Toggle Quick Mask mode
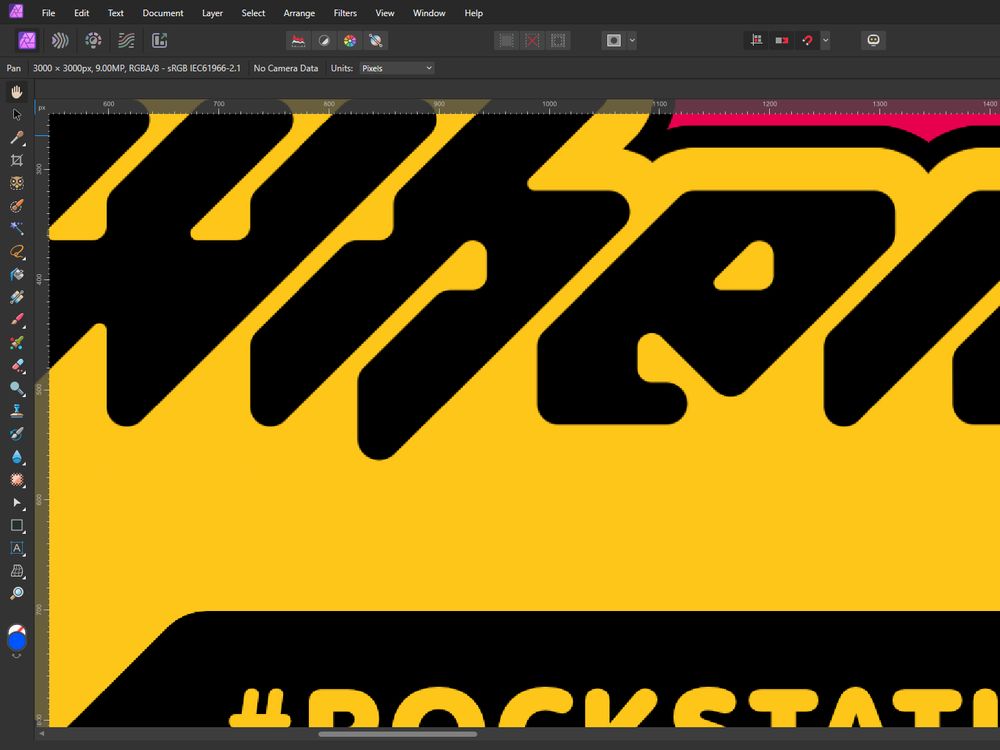The height and width of the screenshot is (750, 1000). point(614,41)
